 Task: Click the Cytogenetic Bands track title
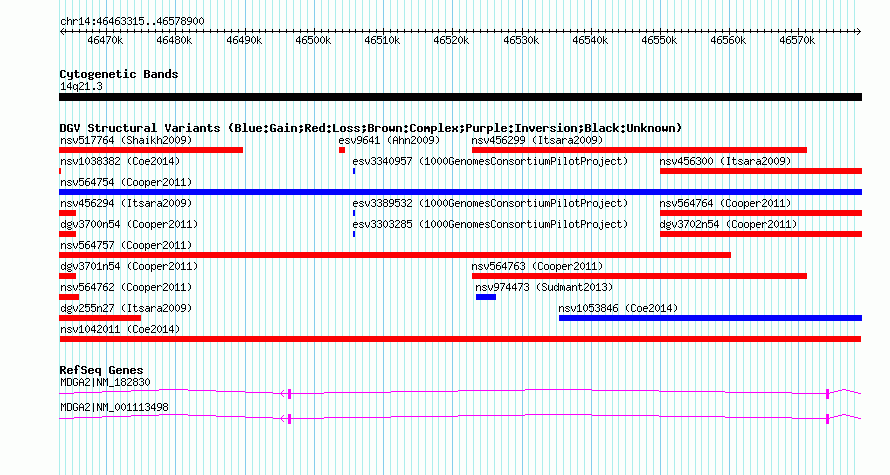pos(119,74)
